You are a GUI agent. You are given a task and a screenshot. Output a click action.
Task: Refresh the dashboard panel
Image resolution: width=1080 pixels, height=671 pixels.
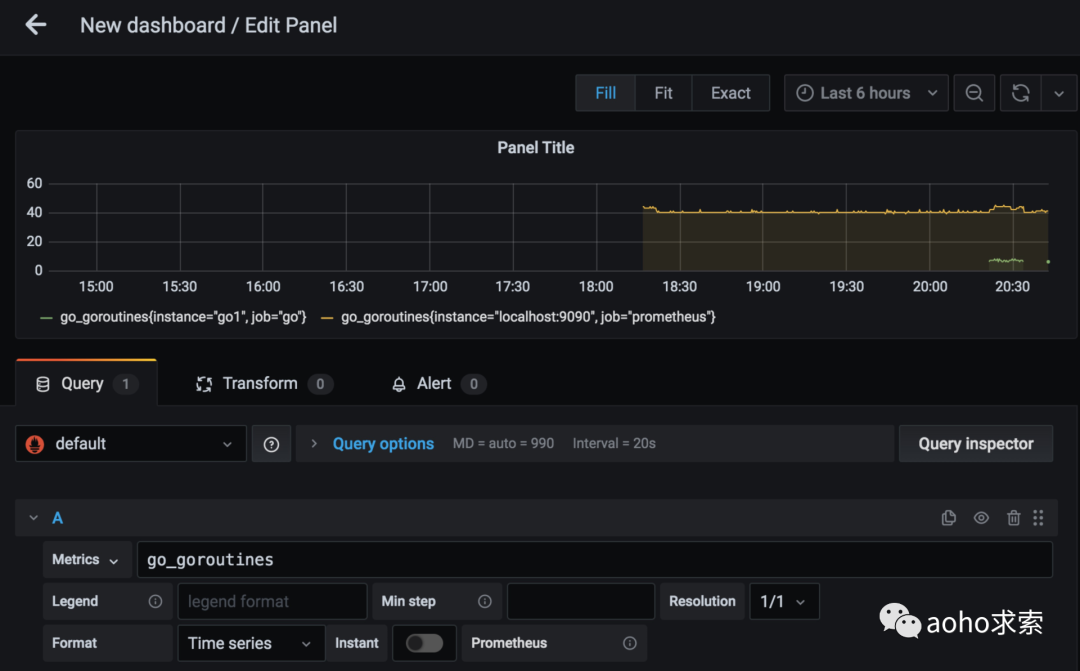(x=1021, y=93)
